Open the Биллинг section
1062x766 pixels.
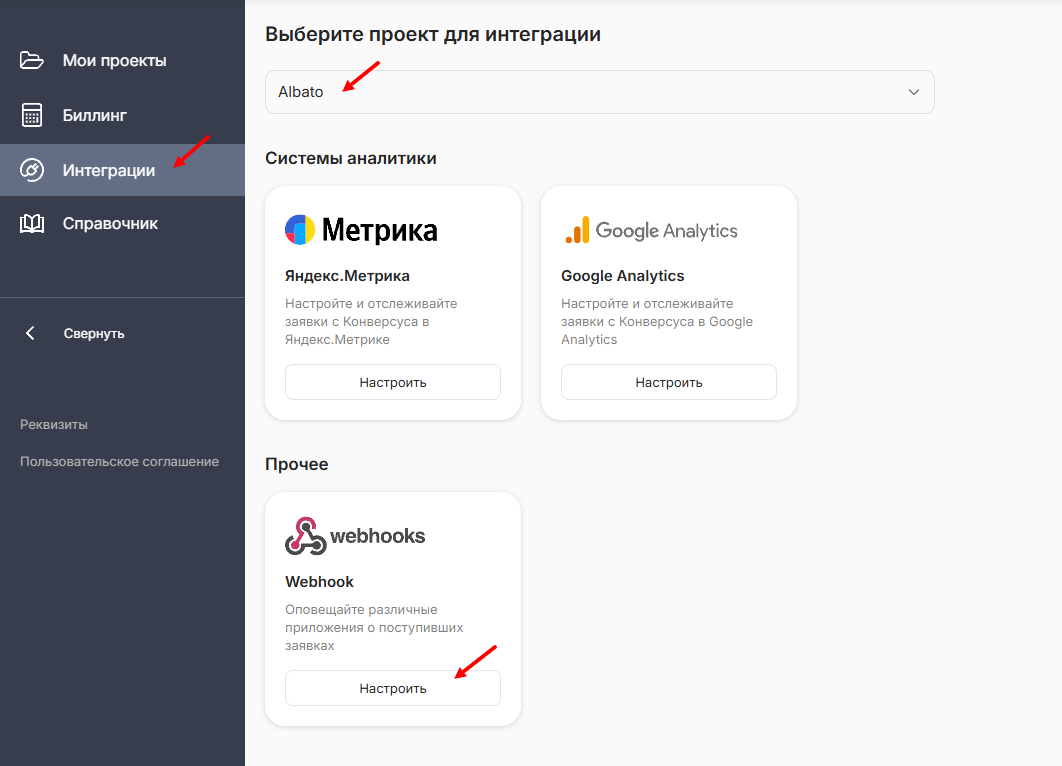click(95, 115)
